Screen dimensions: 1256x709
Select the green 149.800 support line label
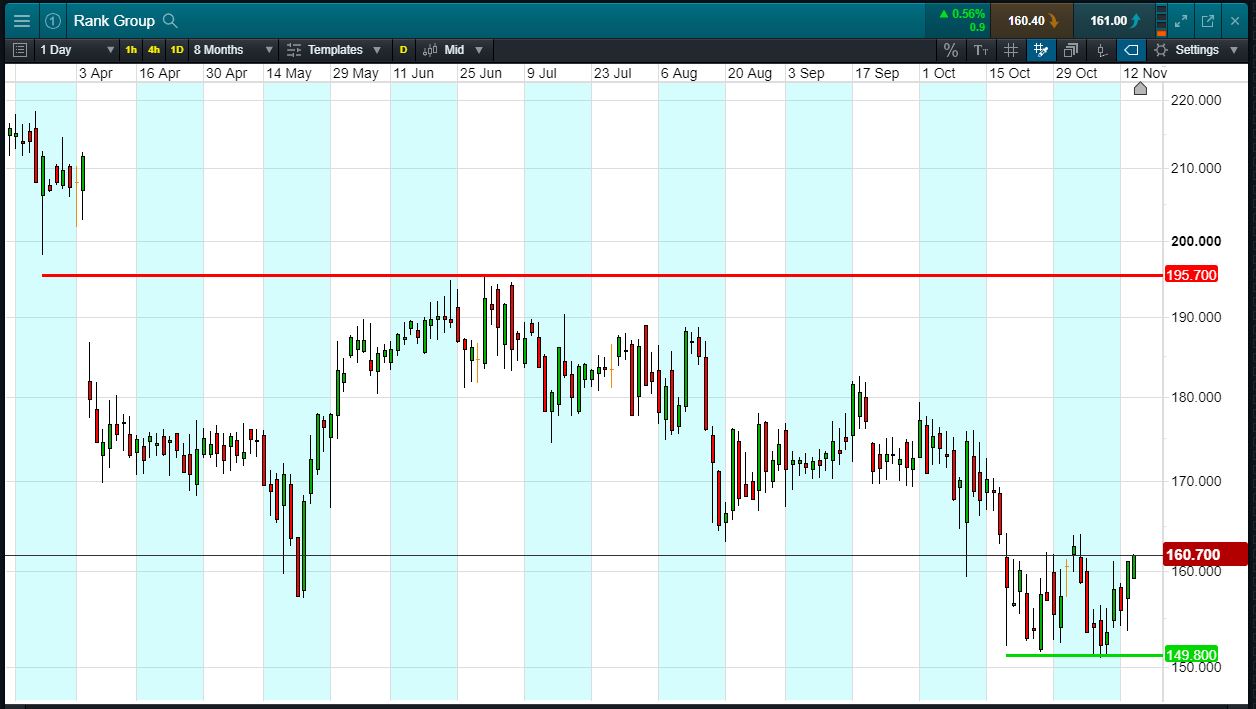tap(1192, 655)
